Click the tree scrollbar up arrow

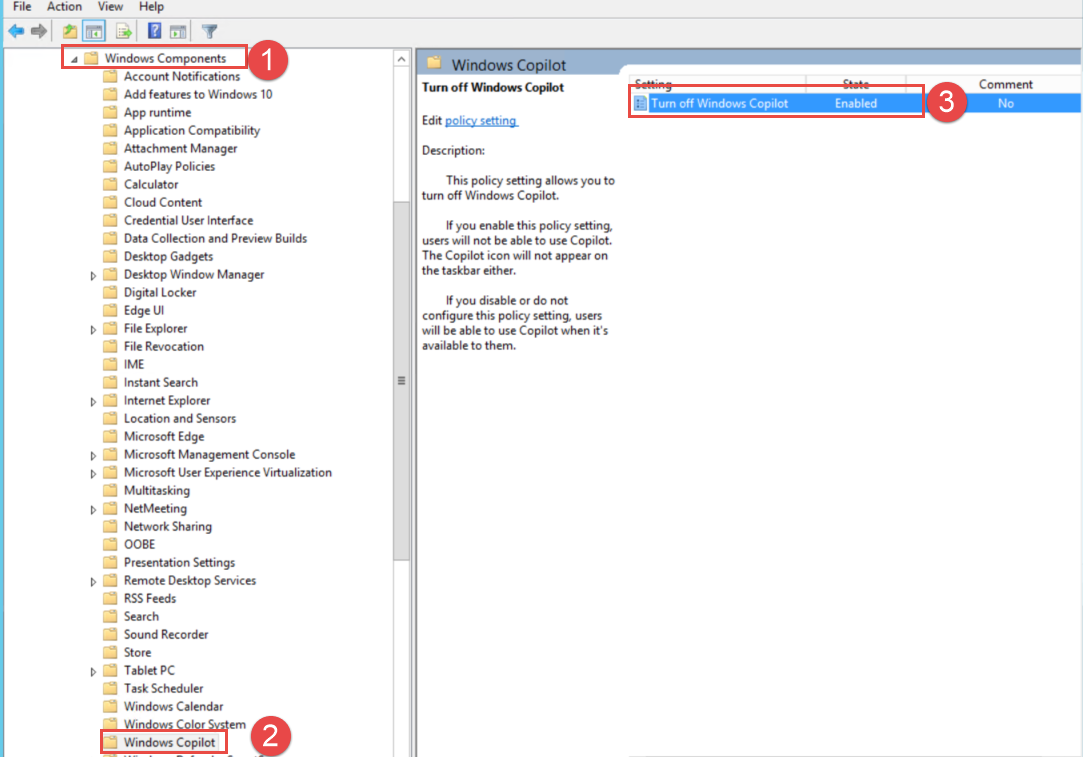401,59
